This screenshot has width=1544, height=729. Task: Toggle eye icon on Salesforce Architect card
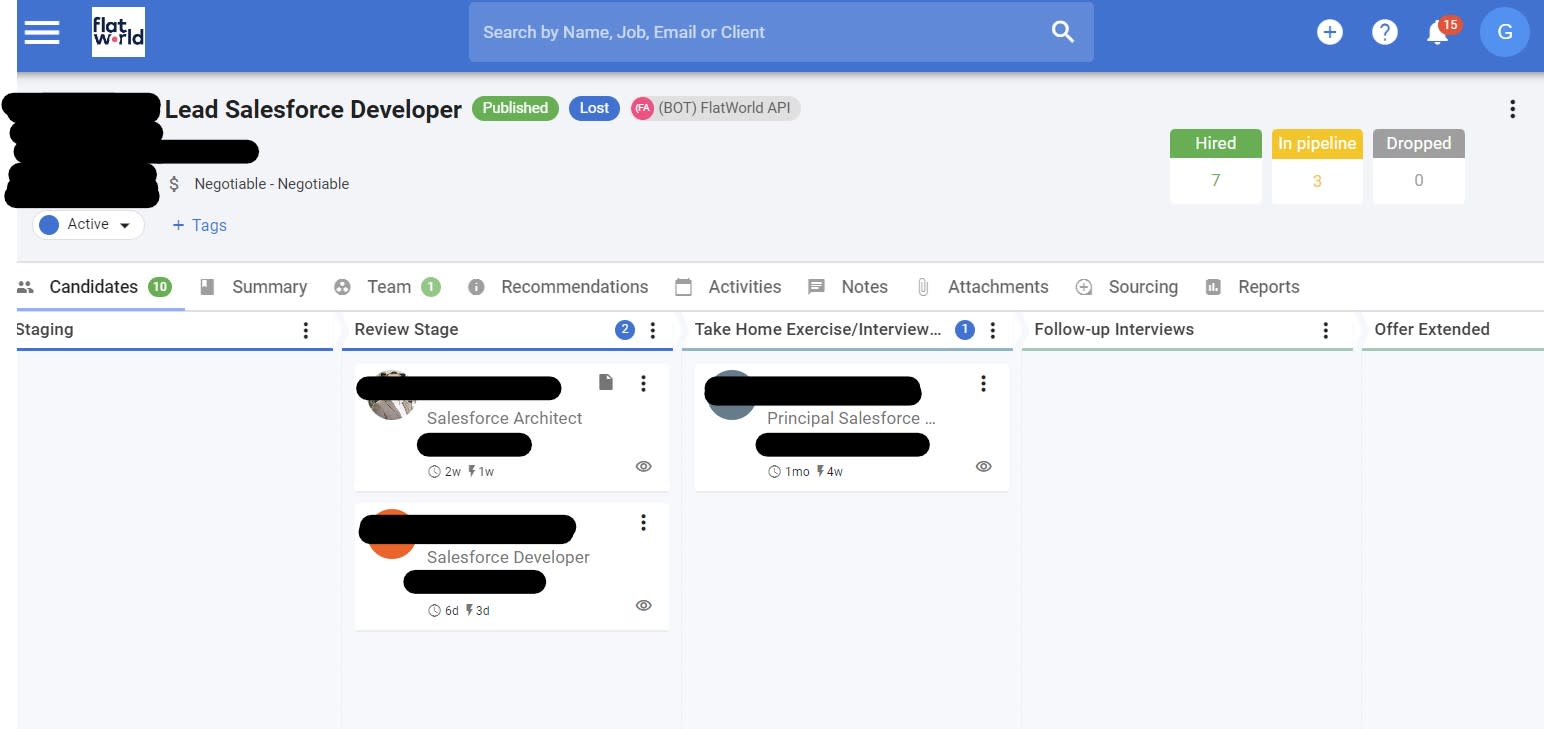click(643, 466)
